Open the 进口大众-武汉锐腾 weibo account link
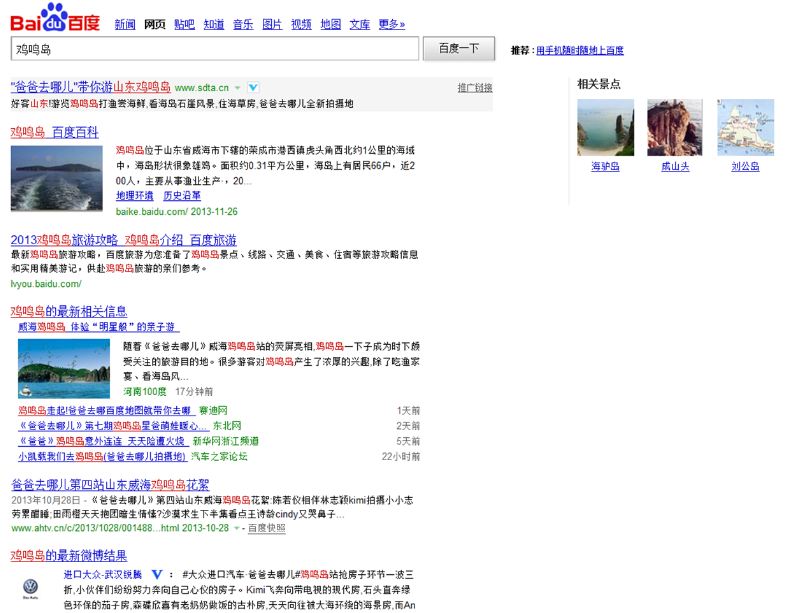Viewport: 794px width, 613px height. click(x=103, y=575)
